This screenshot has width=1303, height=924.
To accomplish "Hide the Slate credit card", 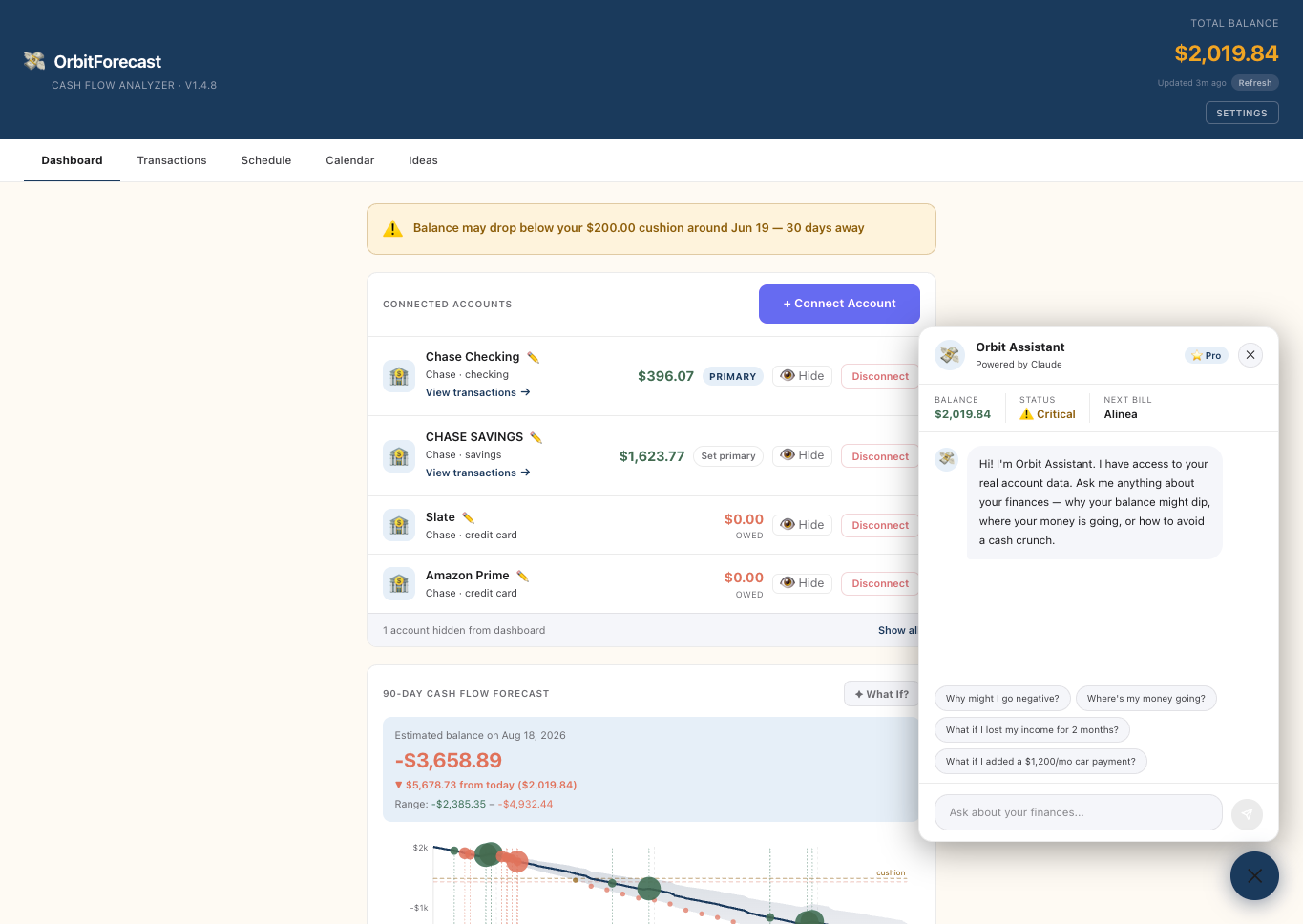I will (802, 525).
